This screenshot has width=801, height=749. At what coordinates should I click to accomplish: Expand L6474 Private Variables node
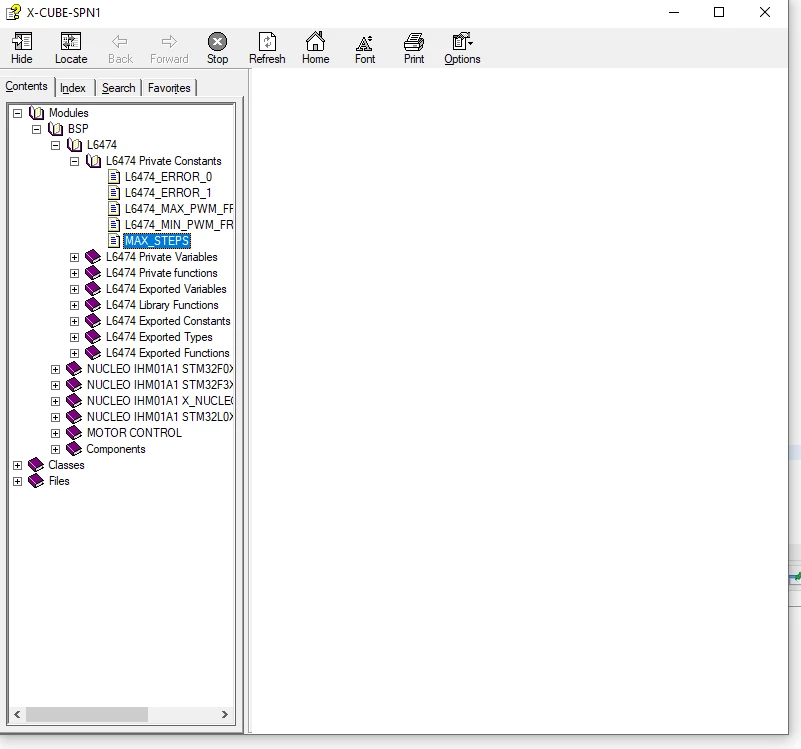coord(75,258)
